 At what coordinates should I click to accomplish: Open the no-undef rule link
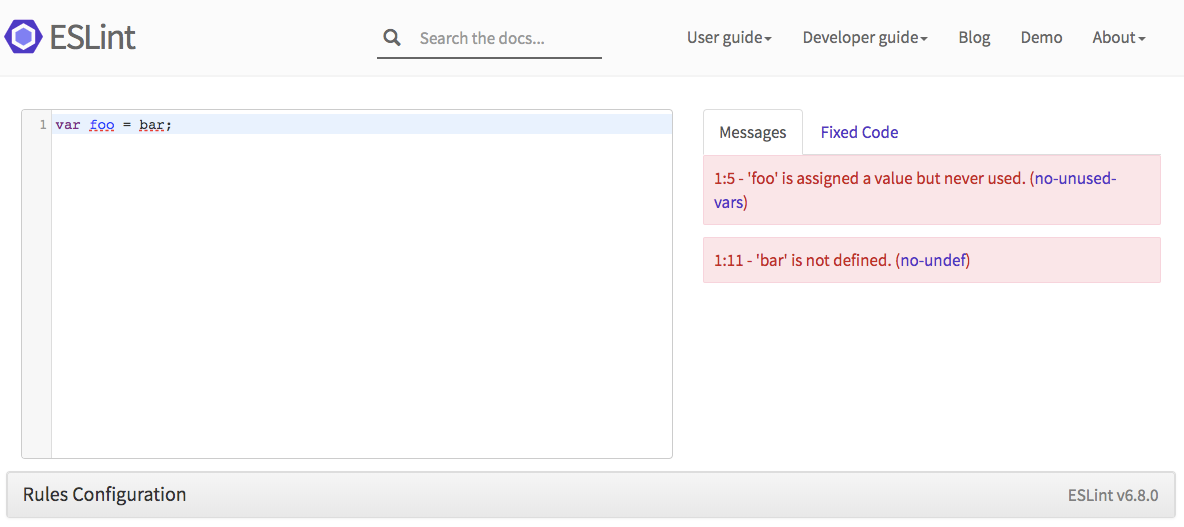pos(932,260)
